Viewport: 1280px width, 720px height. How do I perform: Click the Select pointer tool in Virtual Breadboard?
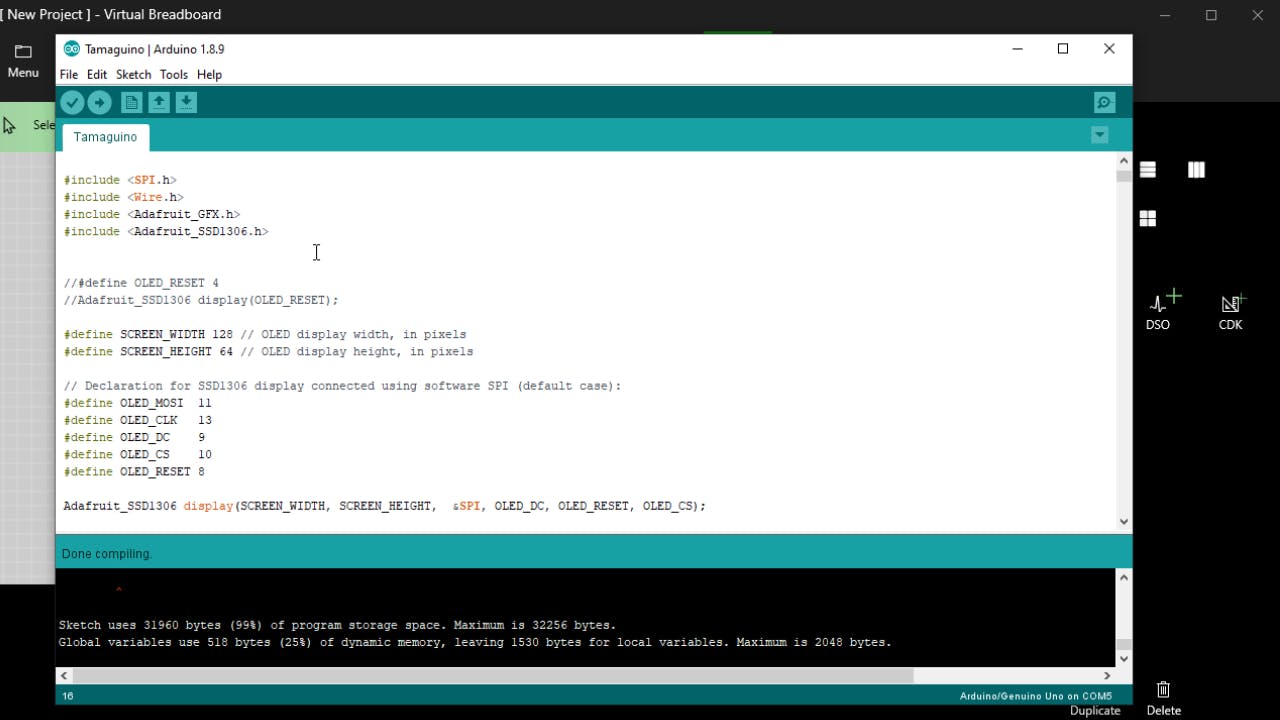(x=27, y=125)
